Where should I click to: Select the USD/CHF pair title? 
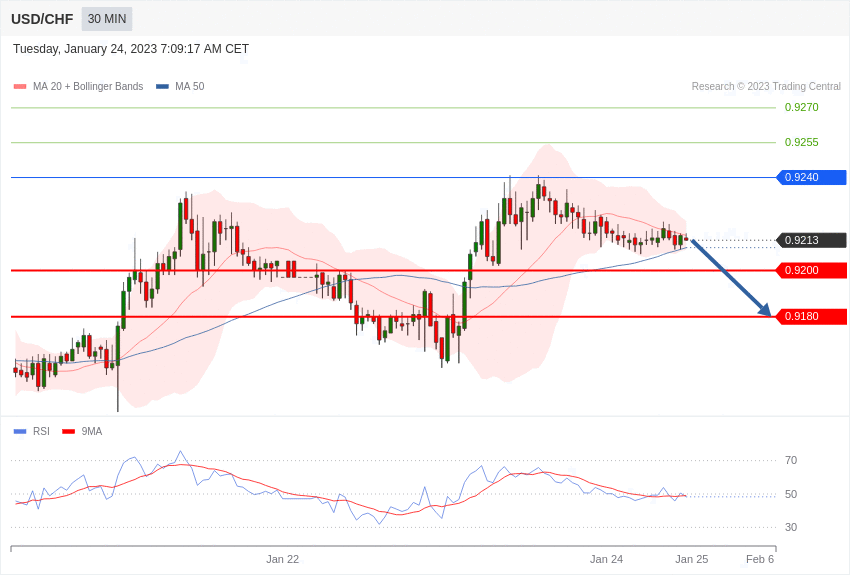tap(42, 20)
